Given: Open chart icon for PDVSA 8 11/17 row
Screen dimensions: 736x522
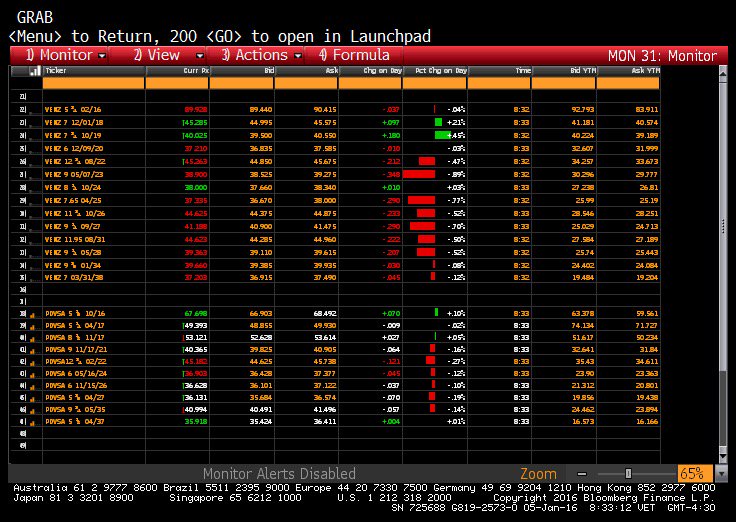Looking at the screenshot, I should pos(33,338).
